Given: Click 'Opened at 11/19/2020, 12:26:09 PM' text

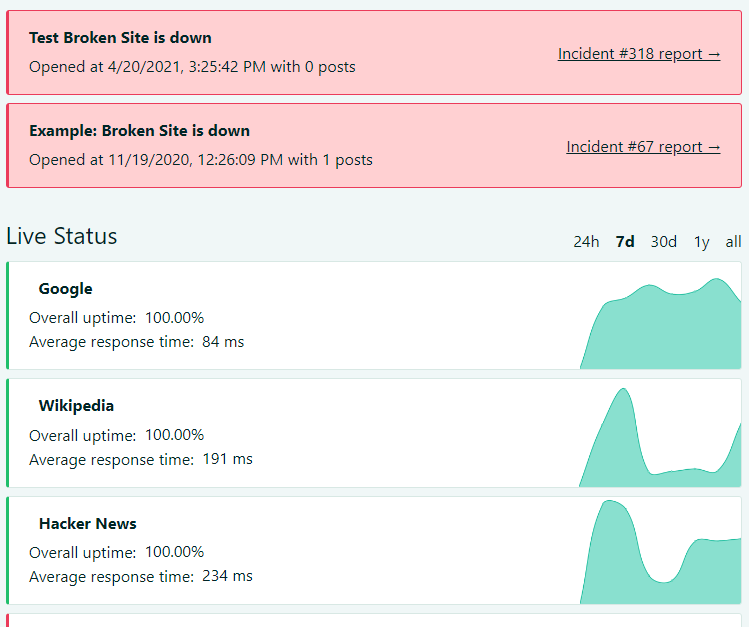Looking at the screenshot, I should coord(156,160).
